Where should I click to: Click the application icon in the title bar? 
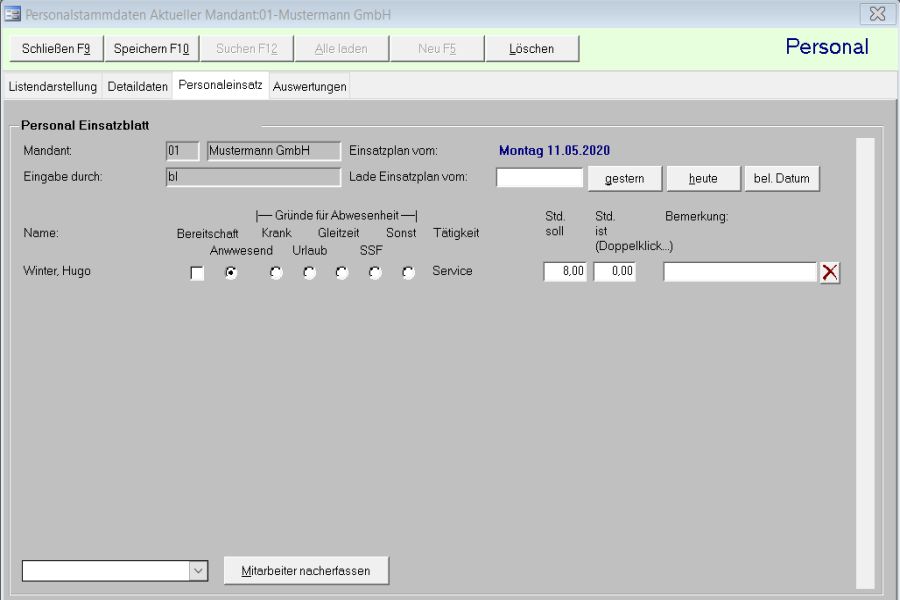click(x=12, y=14)
